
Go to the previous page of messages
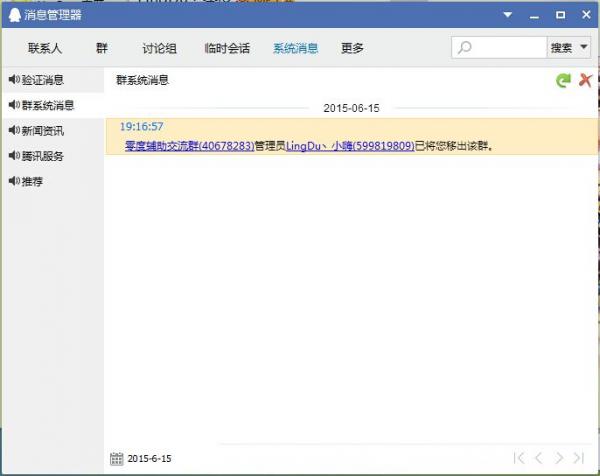pyautogui.click(x=539, y=458)
